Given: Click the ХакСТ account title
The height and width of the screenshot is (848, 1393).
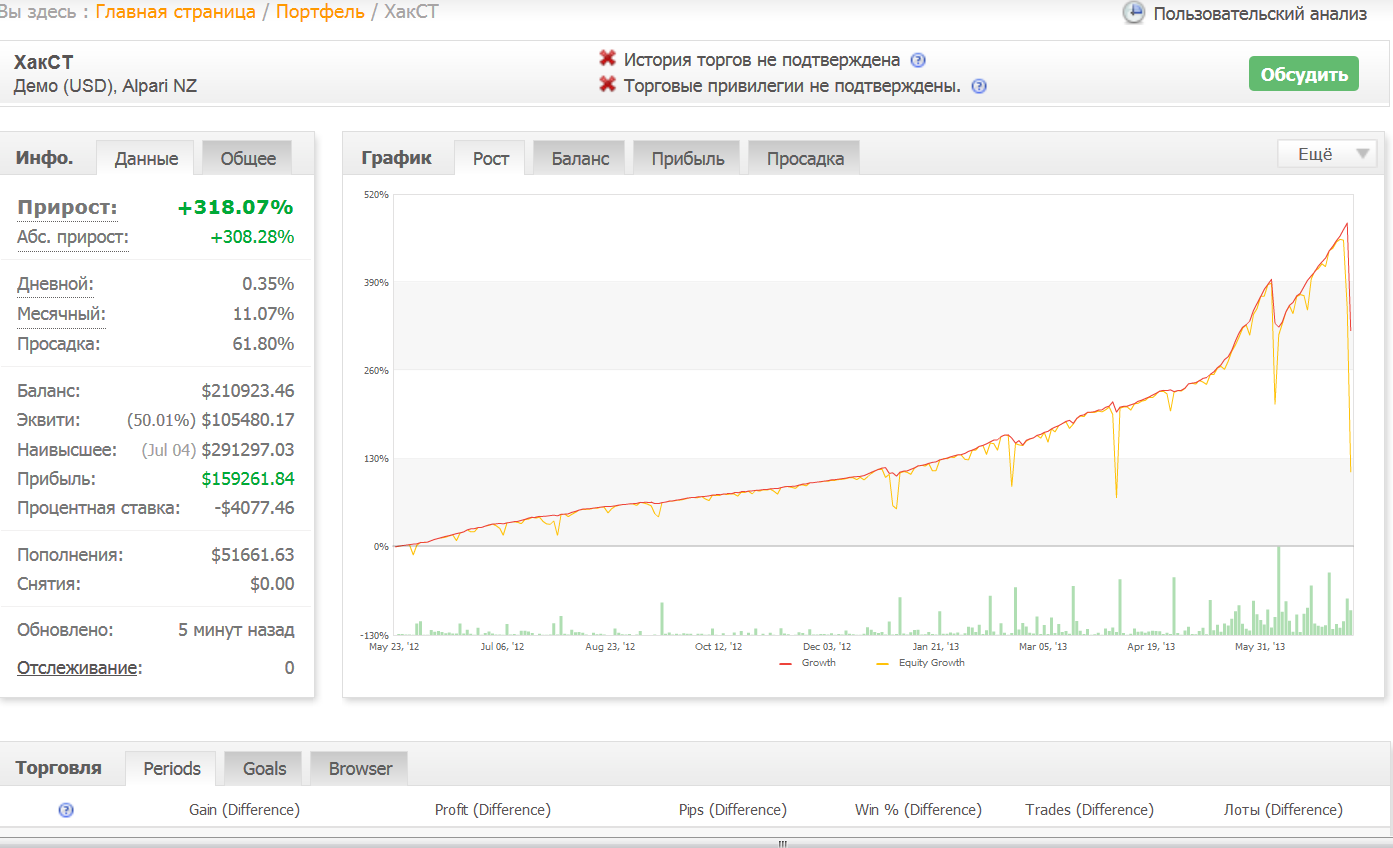Looking at the screenshot, I should click(x=44, y=63).
